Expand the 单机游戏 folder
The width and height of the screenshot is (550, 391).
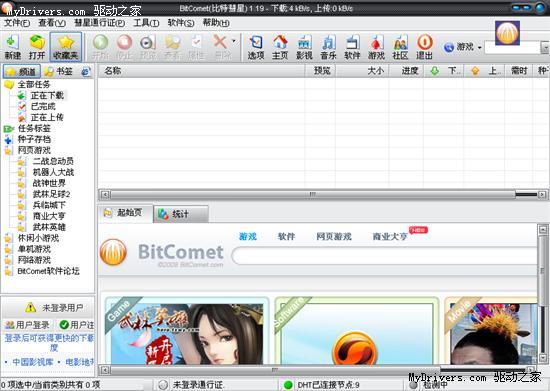coord(8,249)
